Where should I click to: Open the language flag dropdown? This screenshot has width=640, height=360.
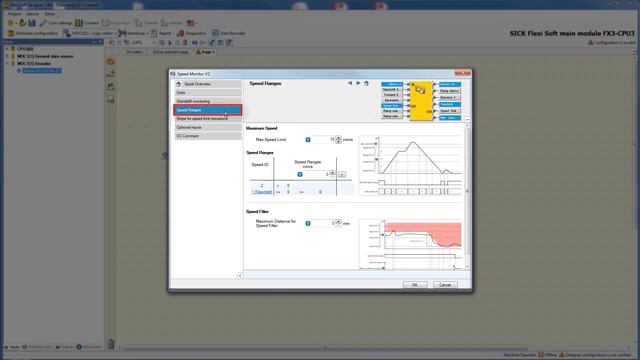192,23
